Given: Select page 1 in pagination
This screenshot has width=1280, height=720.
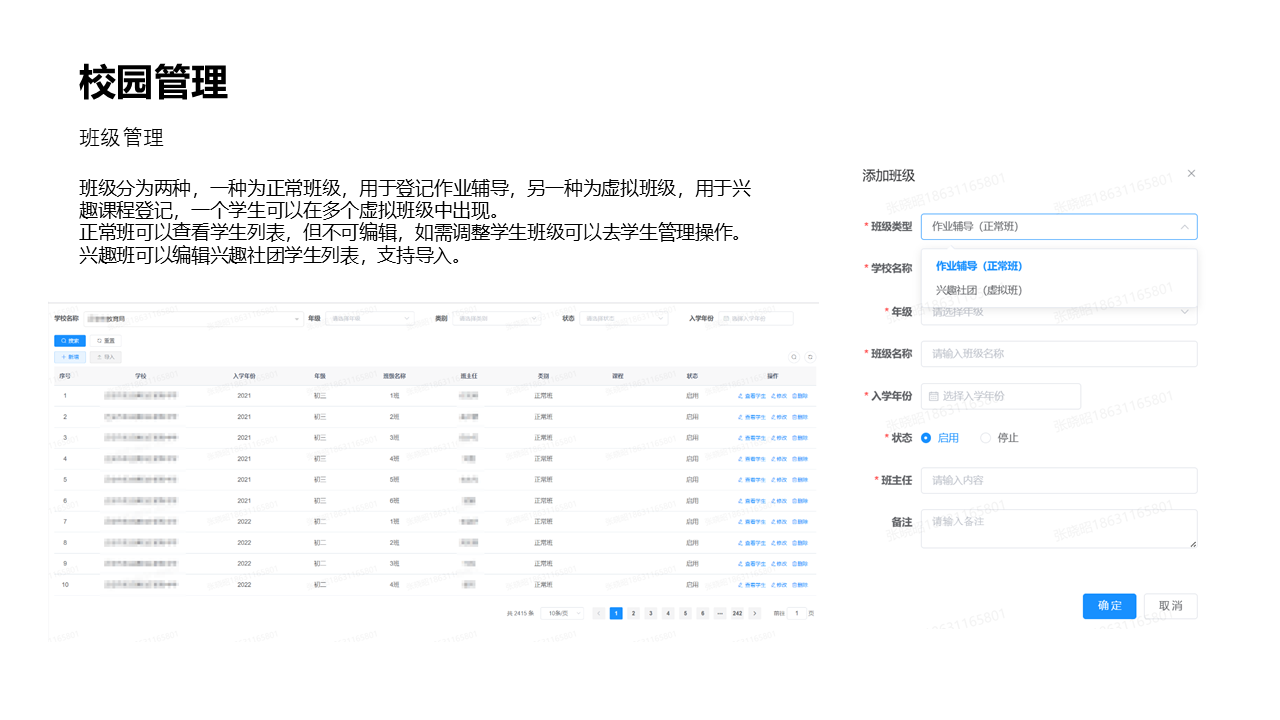Looking at the screenshot, I should pyautogui.click(x=616, y=613).
